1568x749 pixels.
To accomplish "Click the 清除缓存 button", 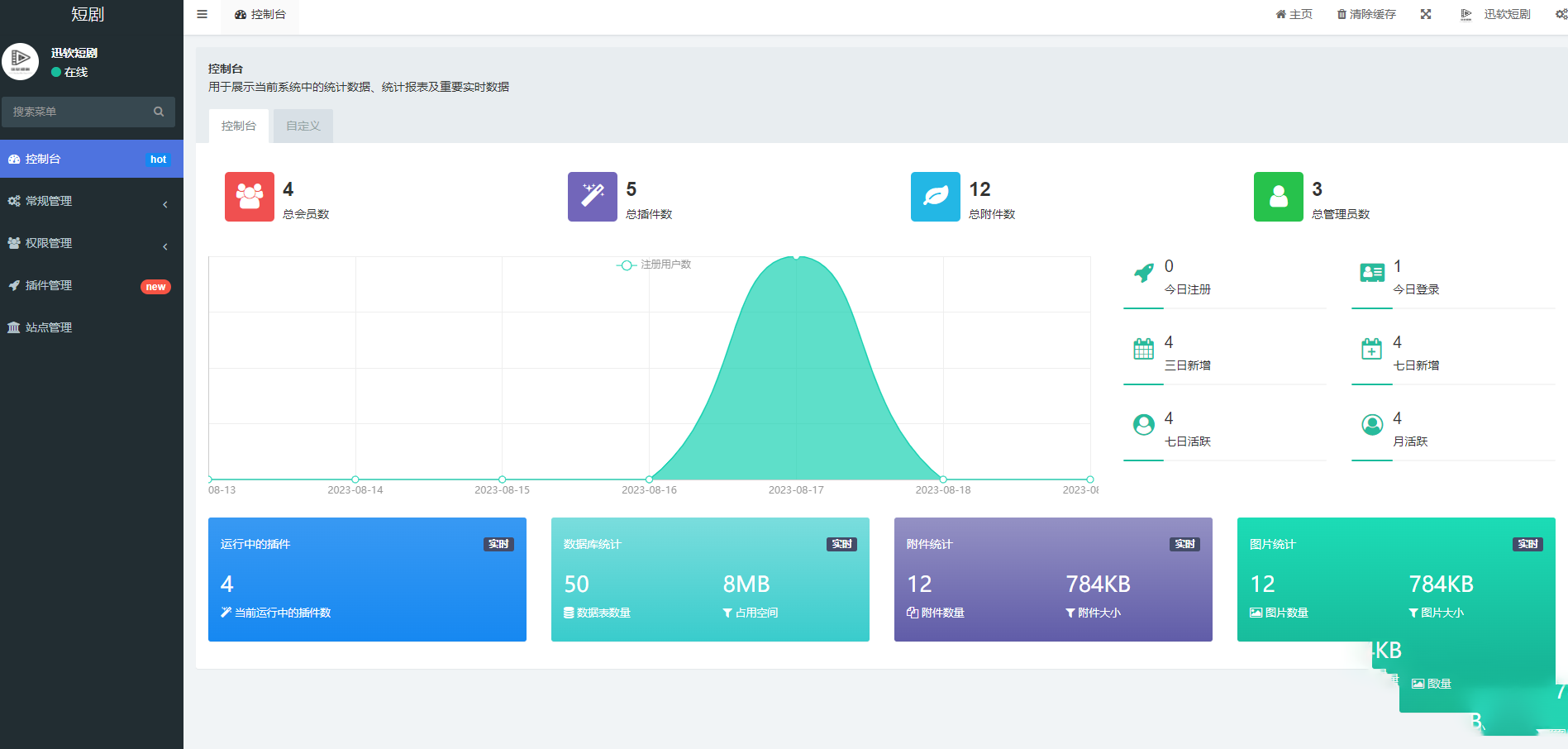I will pos(1366,14).
